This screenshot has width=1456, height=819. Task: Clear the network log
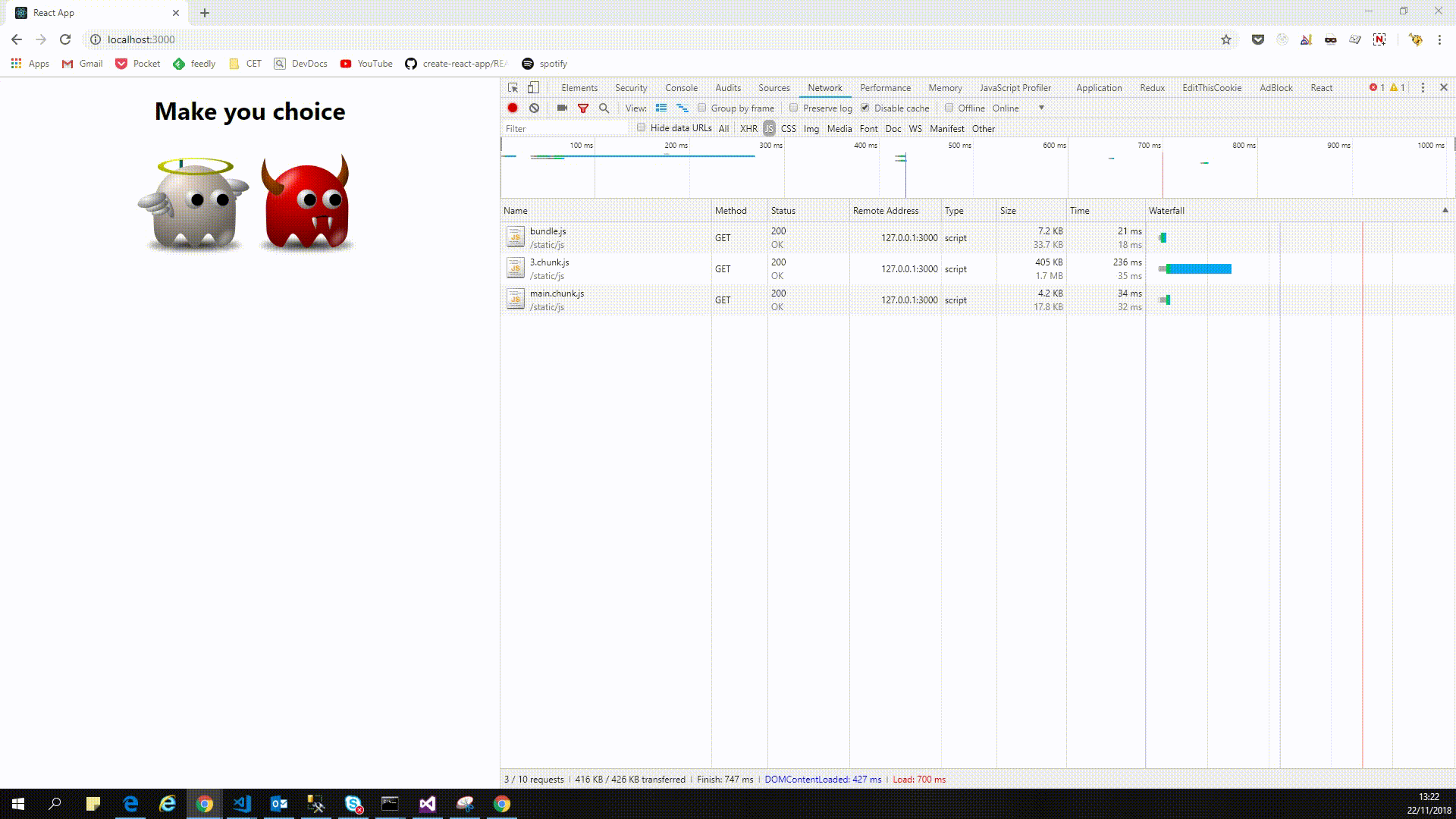534,108
